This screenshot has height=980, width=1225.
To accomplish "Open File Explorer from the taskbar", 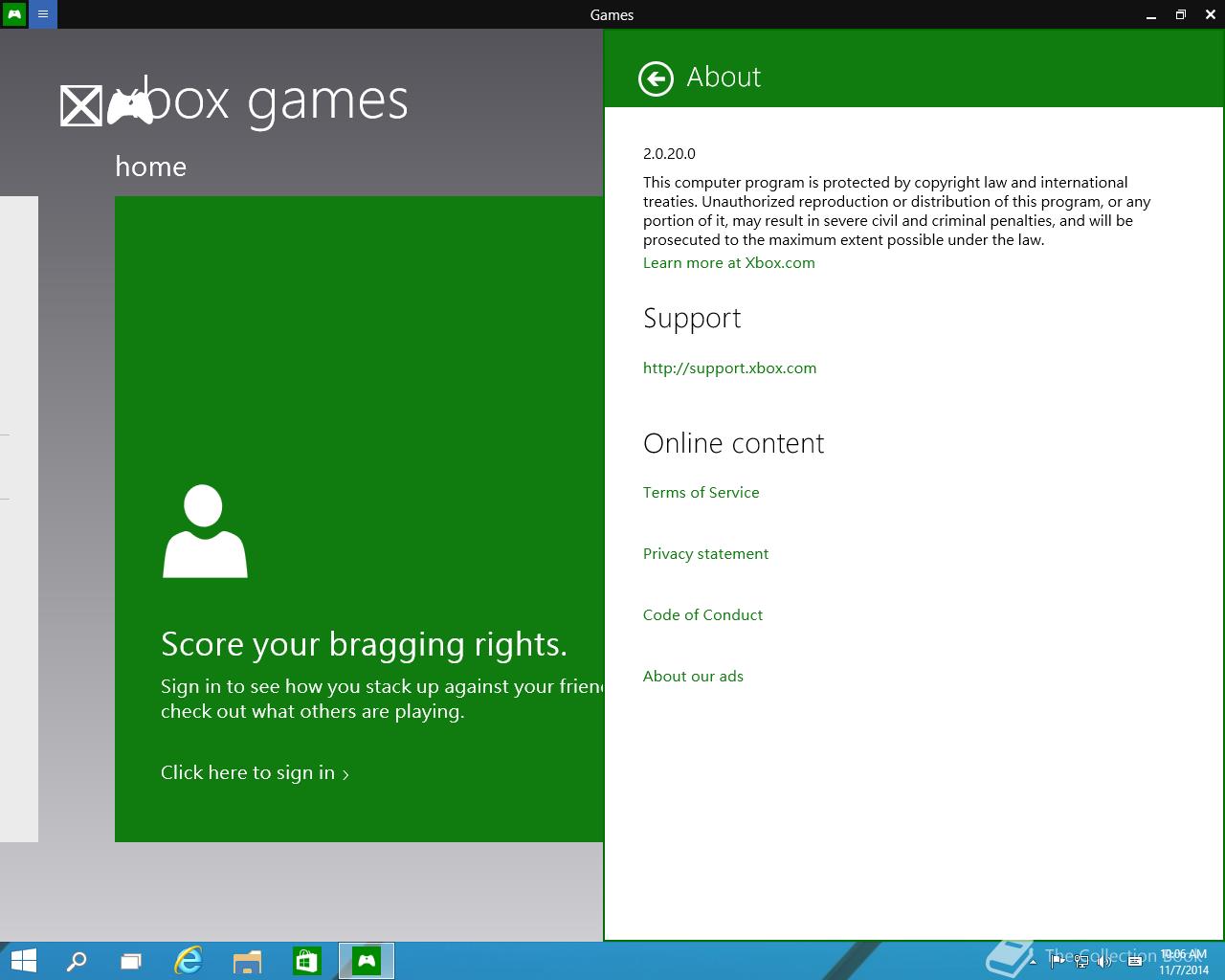I will 247,961.
